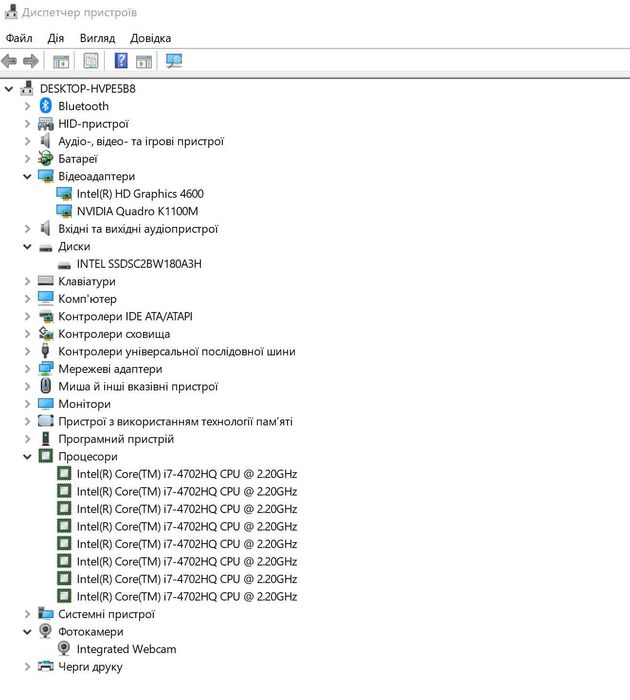
Task: Click the Контролери IDE ATA/ATAPI icon
Action: tap(46, 317)
